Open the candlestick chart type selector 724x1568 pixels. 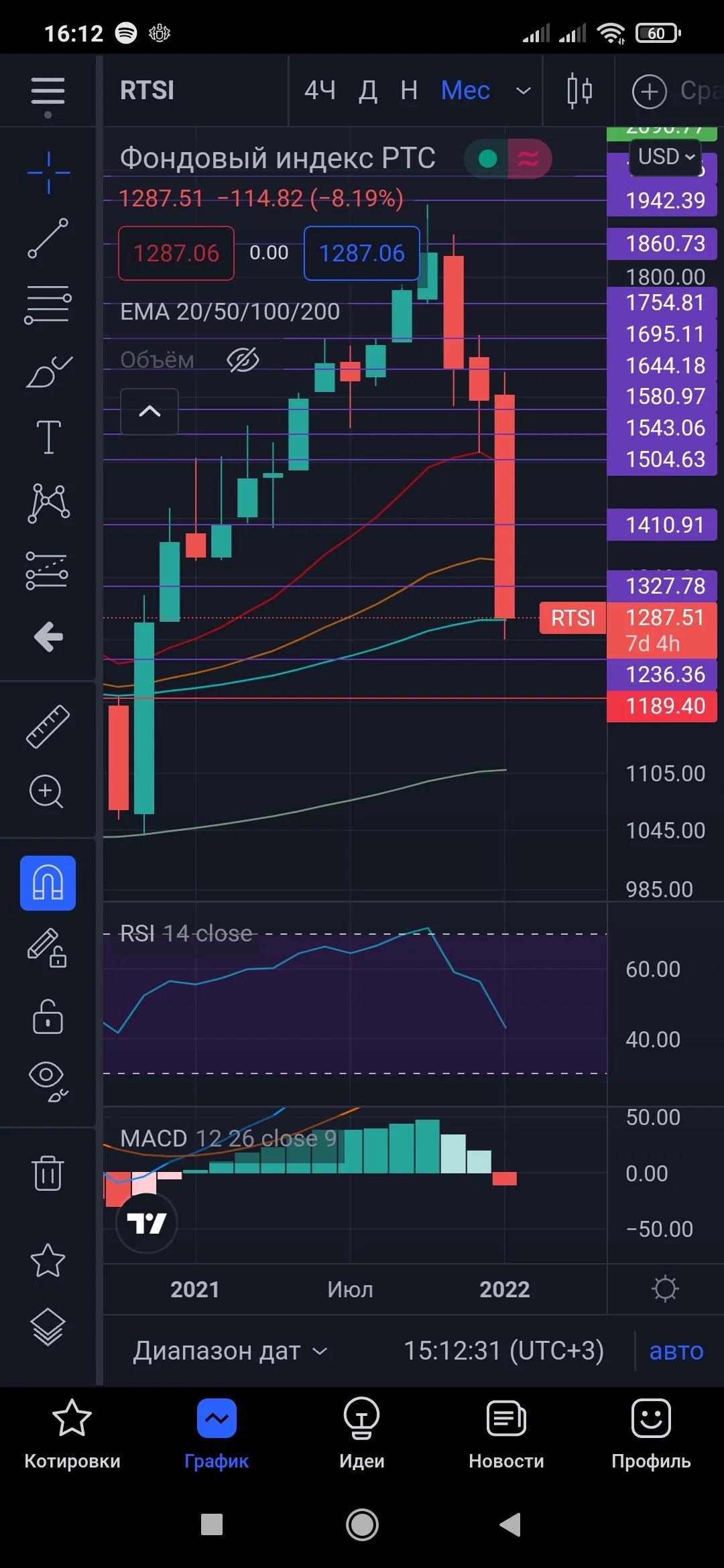(x=579, y=90)
